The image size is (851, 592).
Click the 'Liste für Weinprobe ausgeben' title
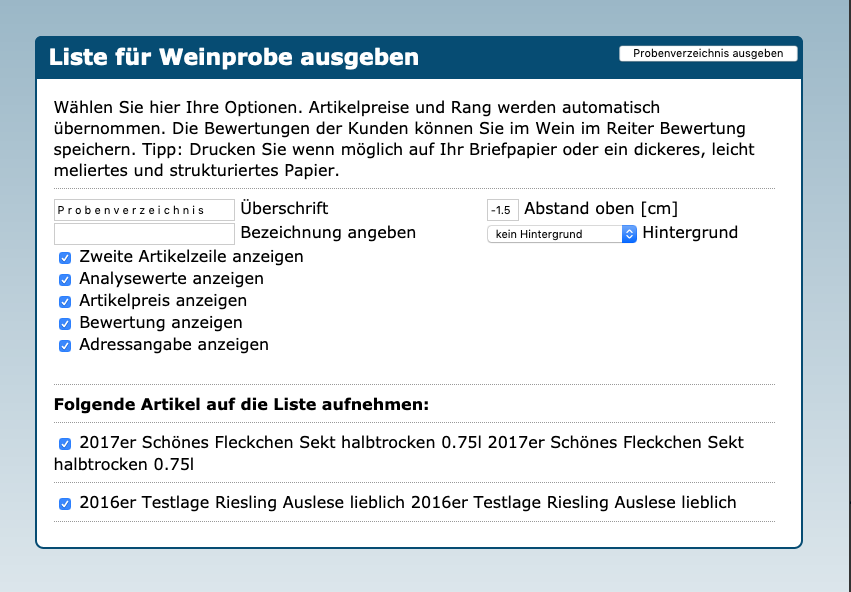pos(234,57)
